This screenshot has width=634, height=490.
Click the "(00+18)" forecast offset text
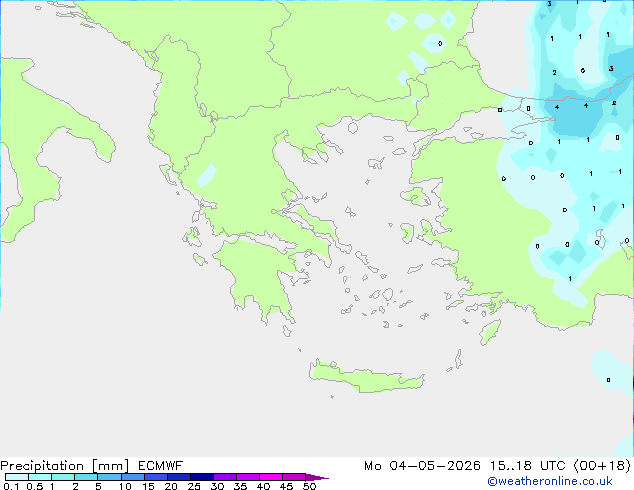click(x=602, y=466)
